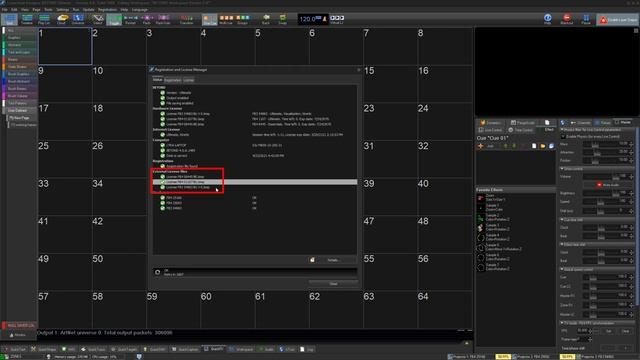This screenshot has height=360, width=640.
Task: Collapse the Show control section
Action: [562, 169]
